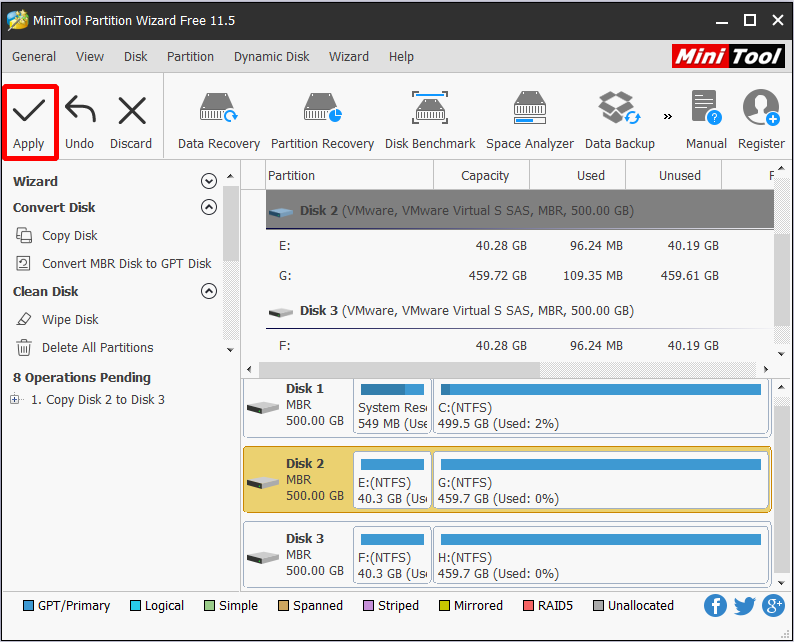Image resolution: width=794 pixels, height=642 pixels.
Task: Select the C:(NTFS) partition block
Action: tap(601, 407)
